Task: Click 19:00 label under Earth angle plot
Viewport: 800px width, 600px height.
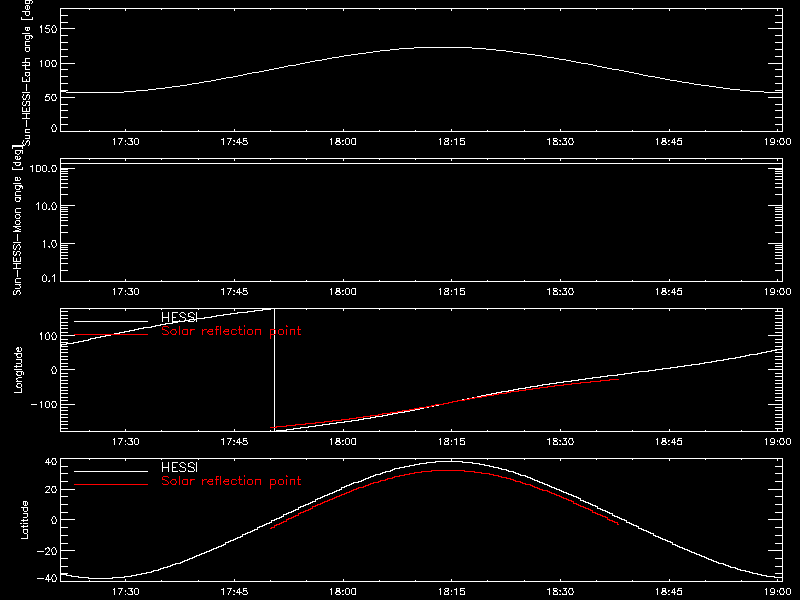Action: tap(778, 142)
